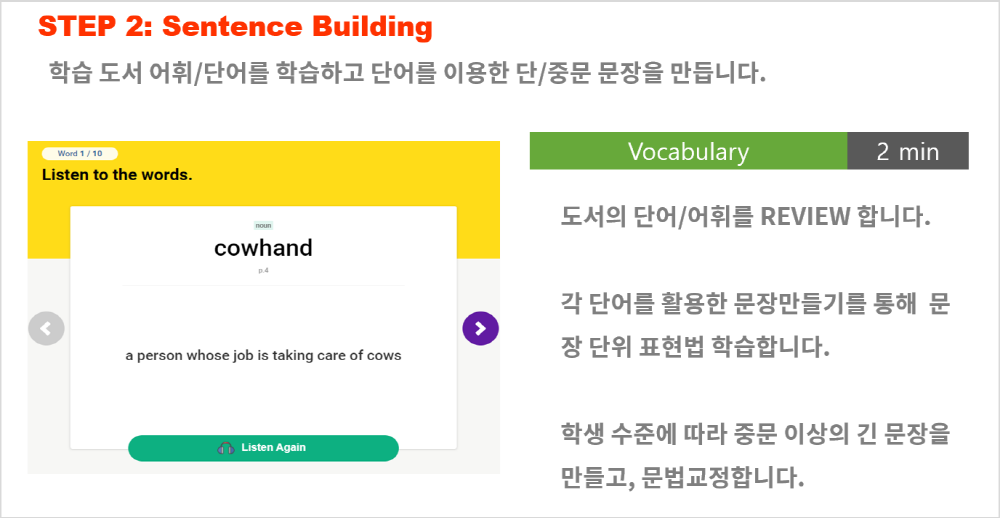Click the word cowhand
This screenshot has height=518, width=1000.
[x=263, y=248]
